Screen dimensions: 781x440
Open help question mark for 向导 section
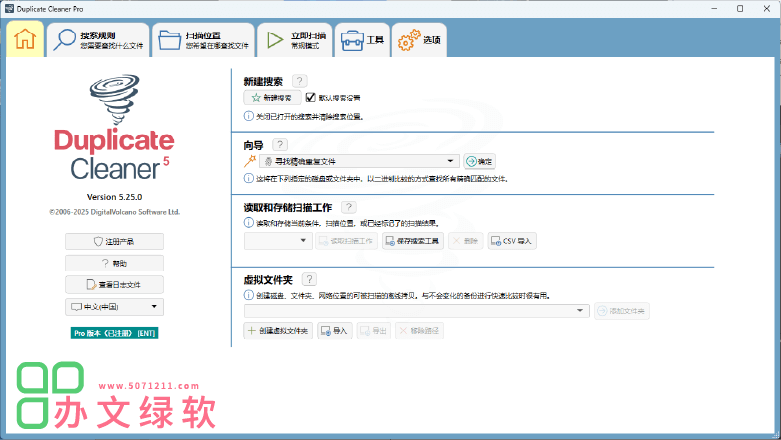[x=280, y=145]
